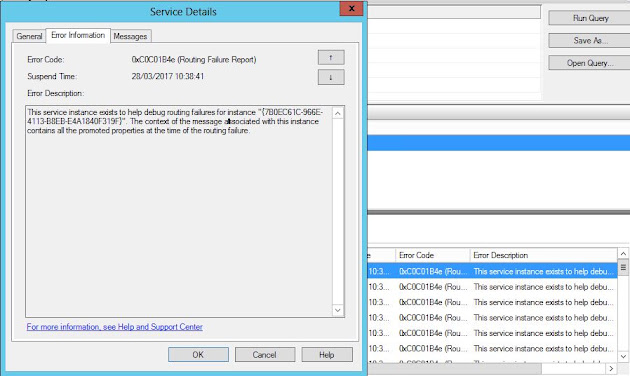Click scroll up arrow of results list
The image size is (630, 376).
pyautogui.click(x=623, y=254)
